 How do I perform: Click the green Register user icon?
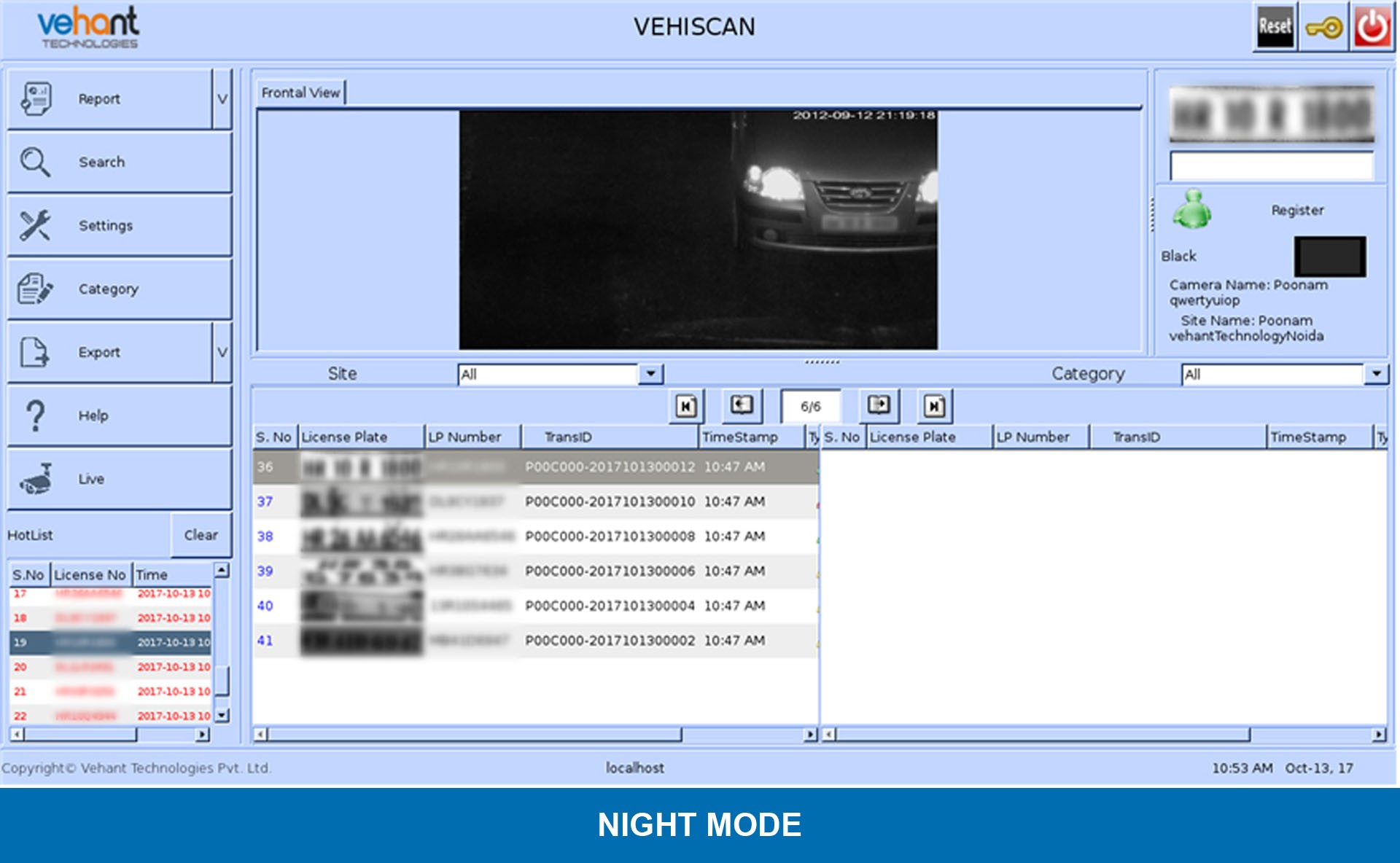click(x=1191, y=209)
